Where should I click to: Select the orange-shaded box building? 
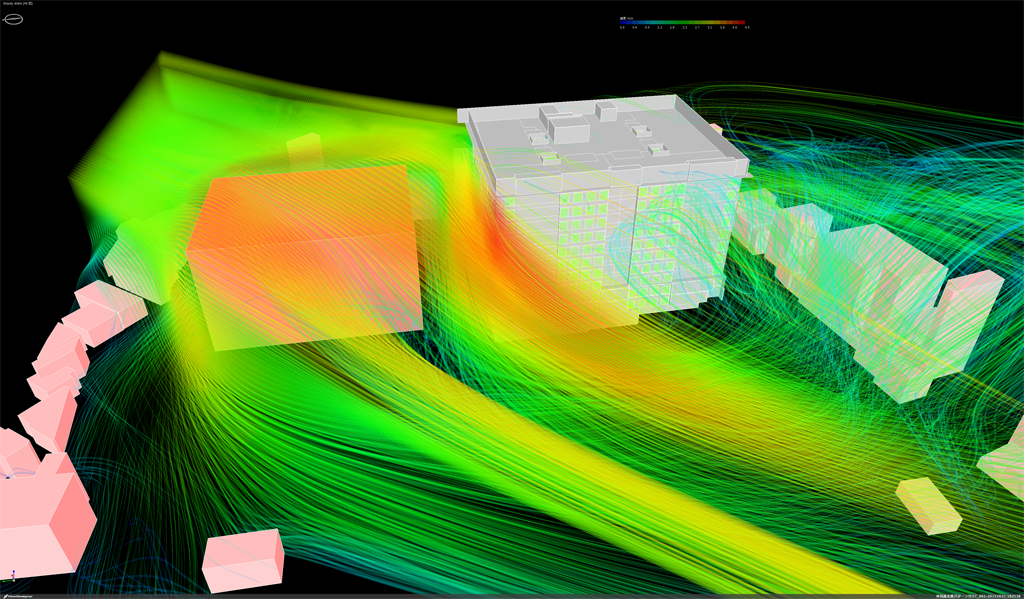pos(305,255)
